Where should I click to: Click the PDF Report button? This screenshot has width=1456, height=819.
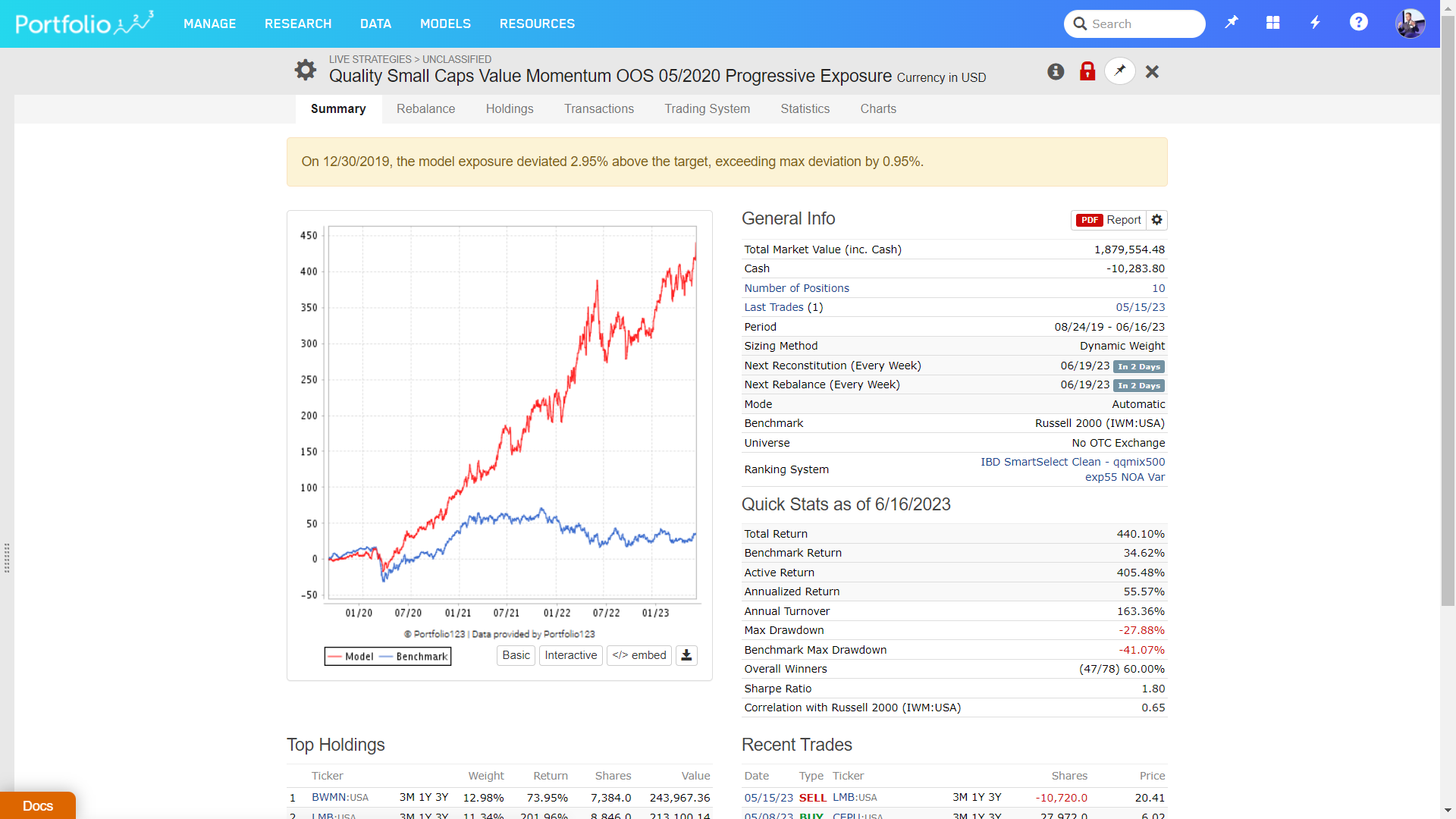(1109, 220)
